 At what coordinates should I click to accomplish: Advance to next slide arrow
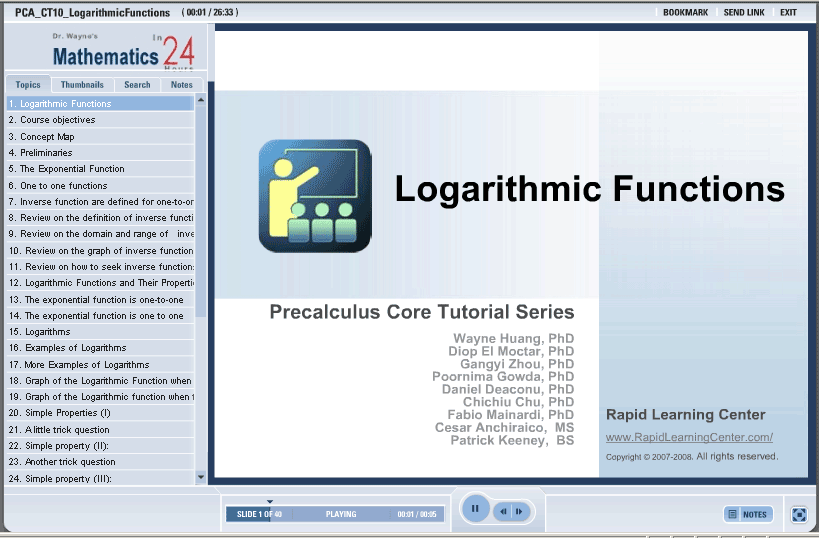519,511
